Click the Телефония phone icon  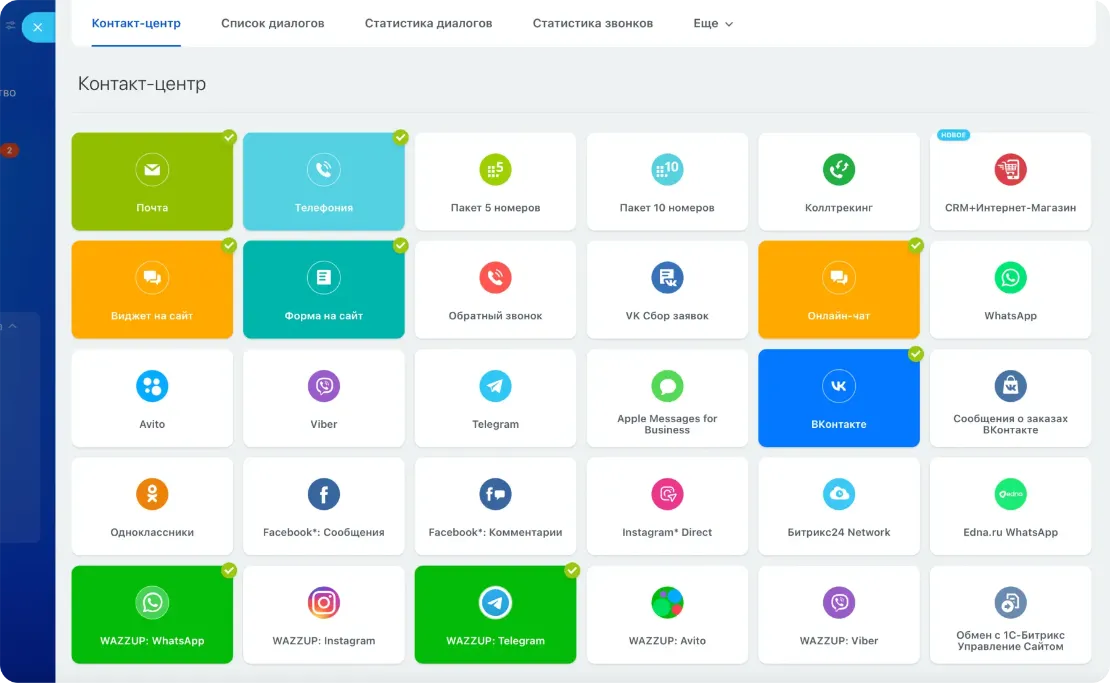click(324, 170)
